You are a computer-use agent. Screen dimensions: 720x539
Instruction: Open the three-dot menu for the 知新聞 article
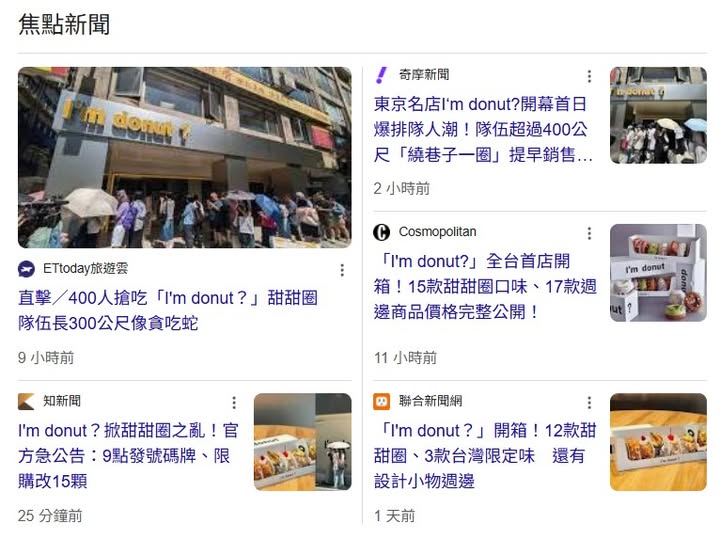pos(234,403)
